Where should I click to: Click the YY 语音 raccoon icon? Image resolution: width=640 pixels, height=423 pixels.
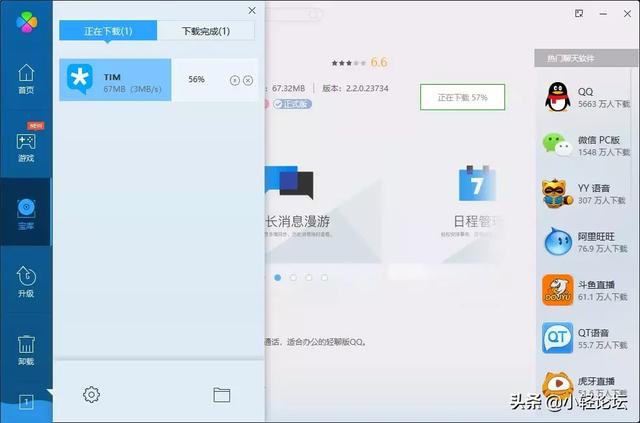coord(557,193)
